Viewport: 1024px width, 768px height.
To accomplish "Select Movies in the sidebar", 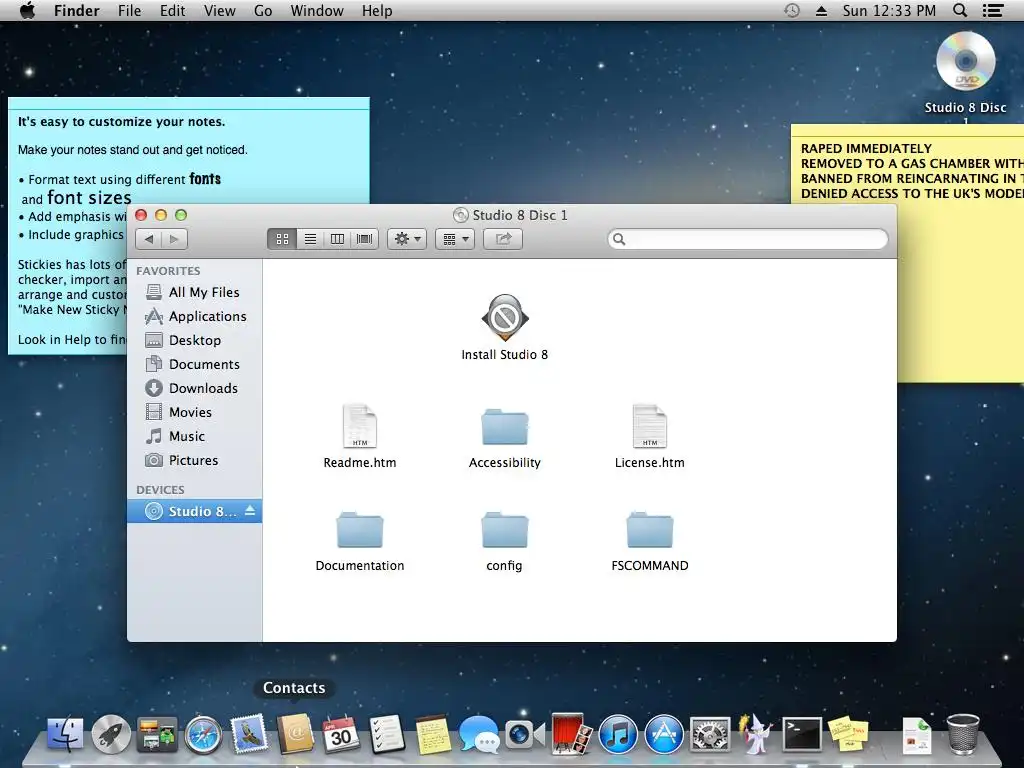I will click(195, 412).
